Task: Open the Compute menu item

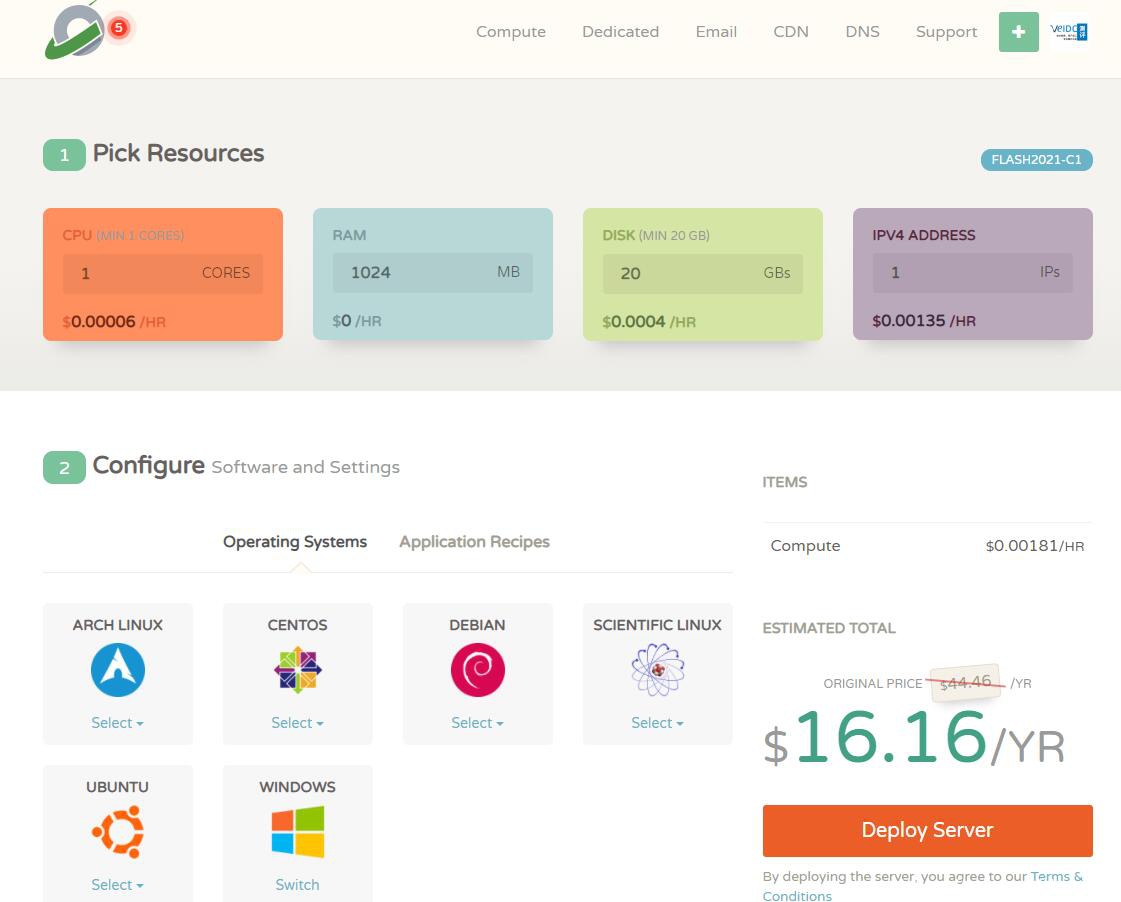Action: (511, 32)
